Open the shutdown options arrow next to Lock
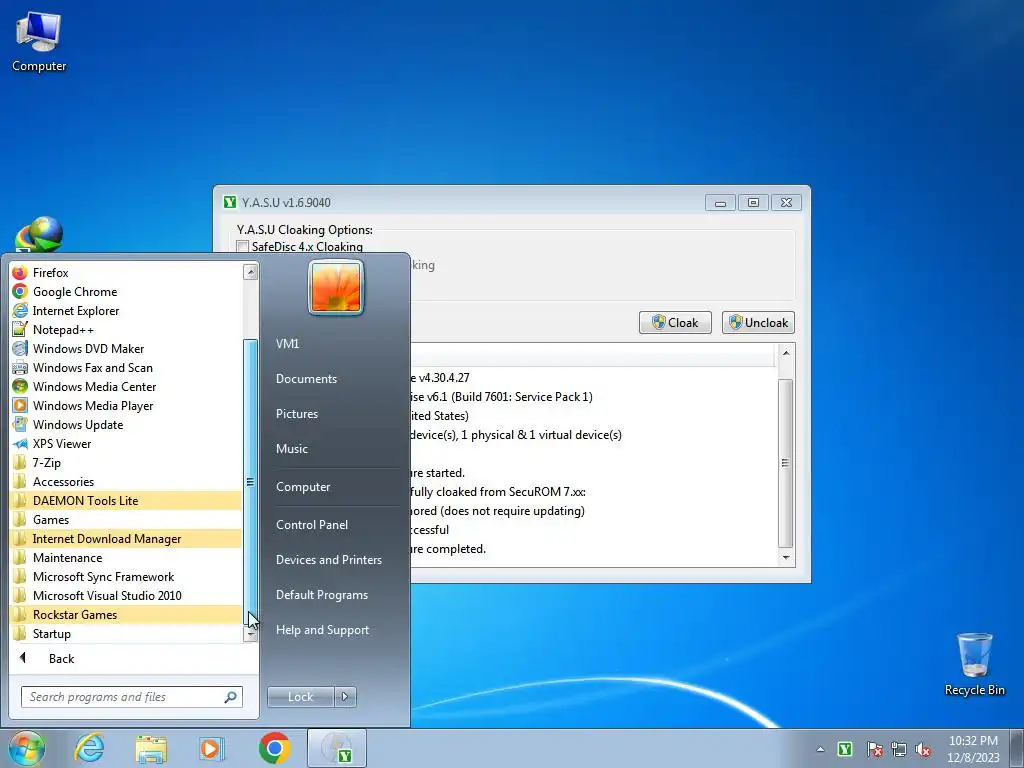This screenshot has height=768, width=1024. click(x=345, y=697)
